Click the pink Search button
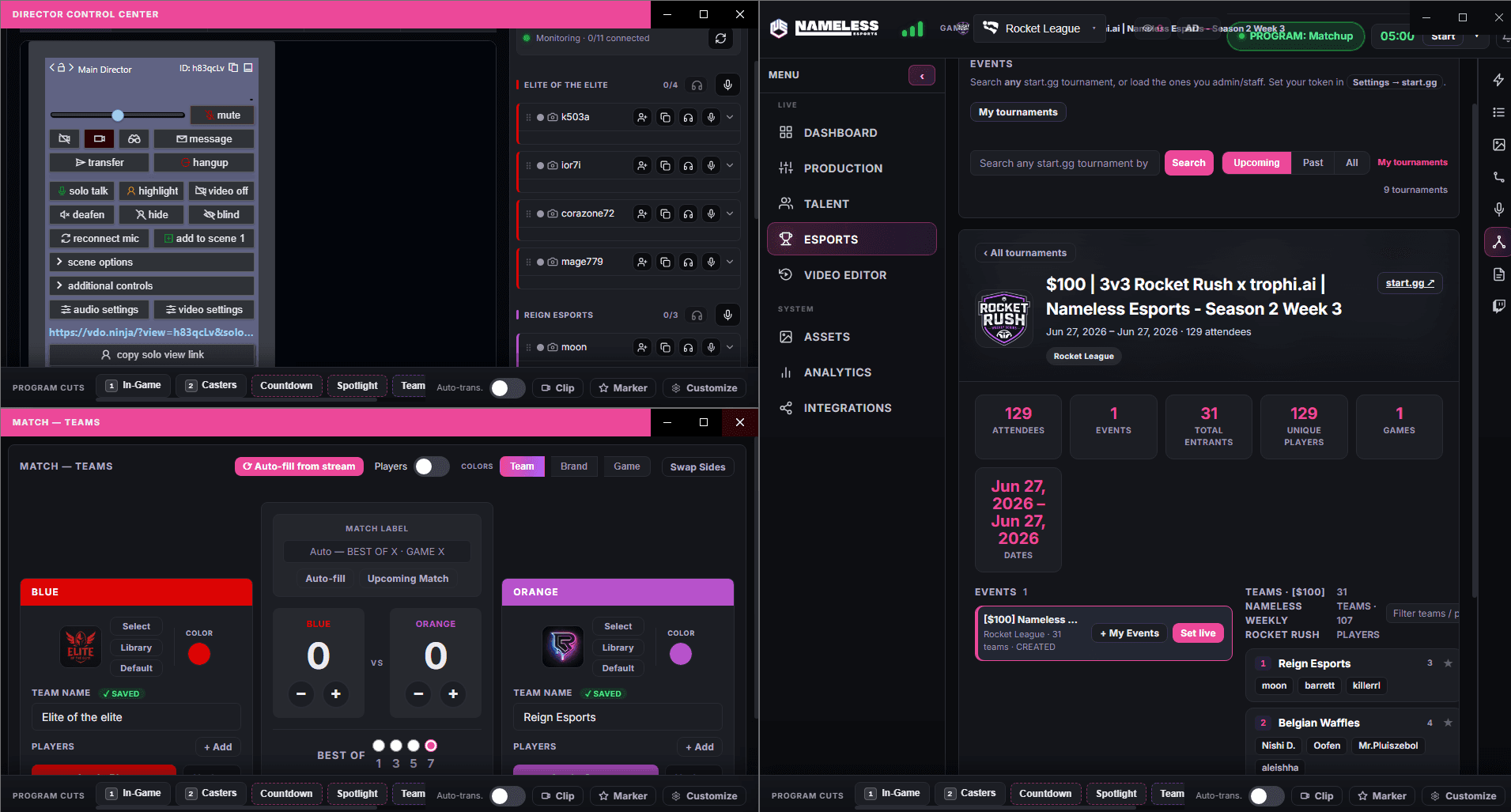This screenshot has width=1511, height=812. pyautogui.click(x=1188, y=163)
